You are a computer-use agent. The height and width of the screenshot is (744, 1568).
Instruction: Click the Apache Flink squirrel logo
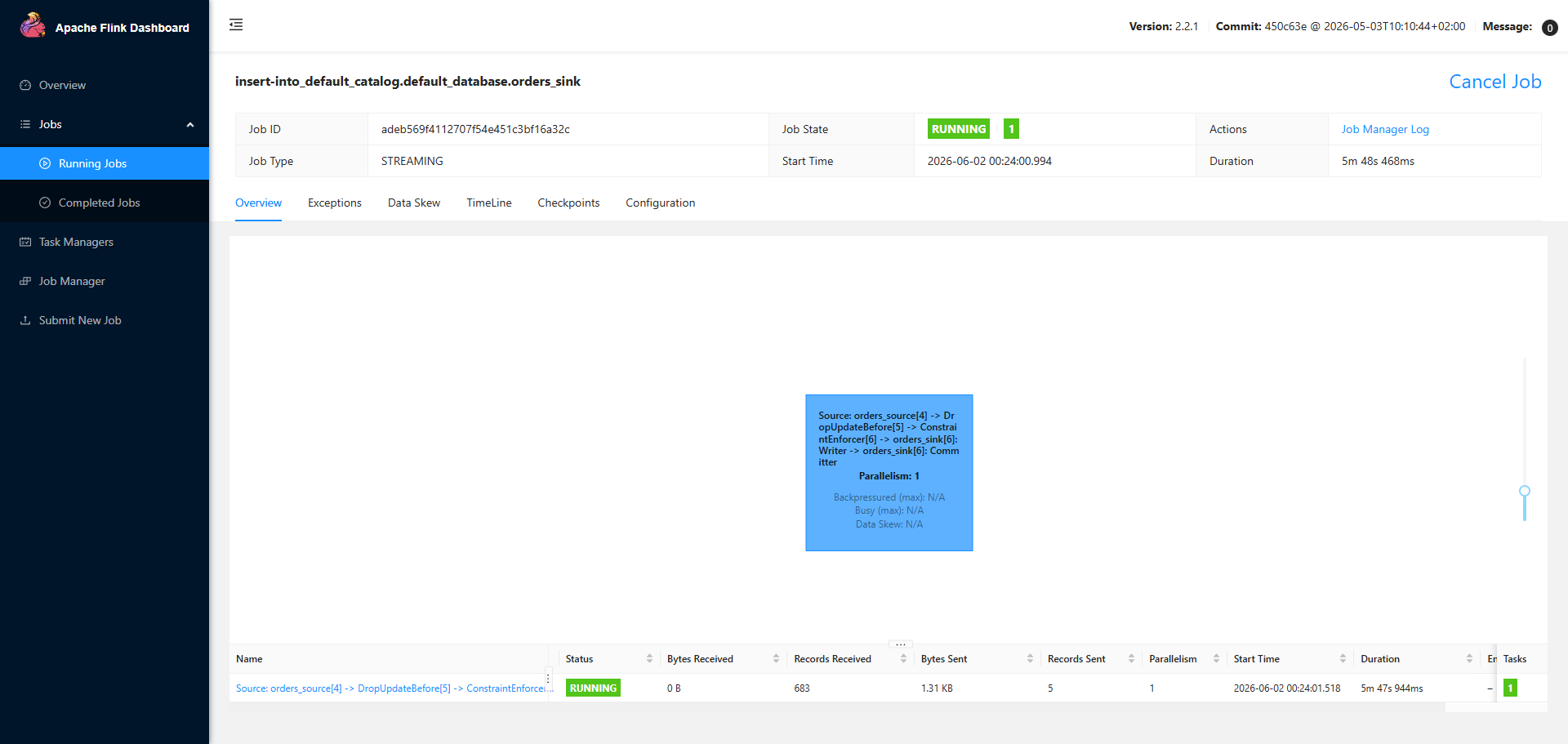[x=33, y=25]
